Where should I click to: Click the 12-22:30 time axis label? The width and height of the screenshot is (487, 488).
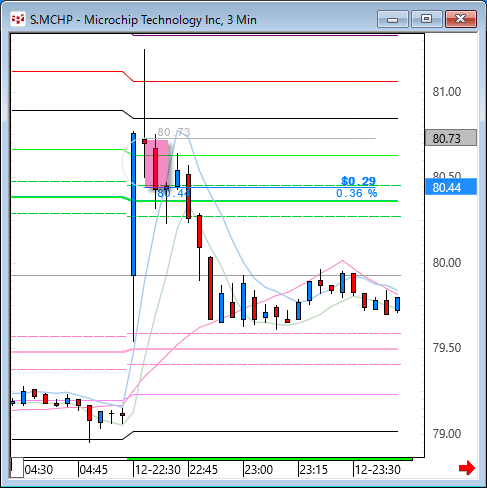click(x=157, y=470)
